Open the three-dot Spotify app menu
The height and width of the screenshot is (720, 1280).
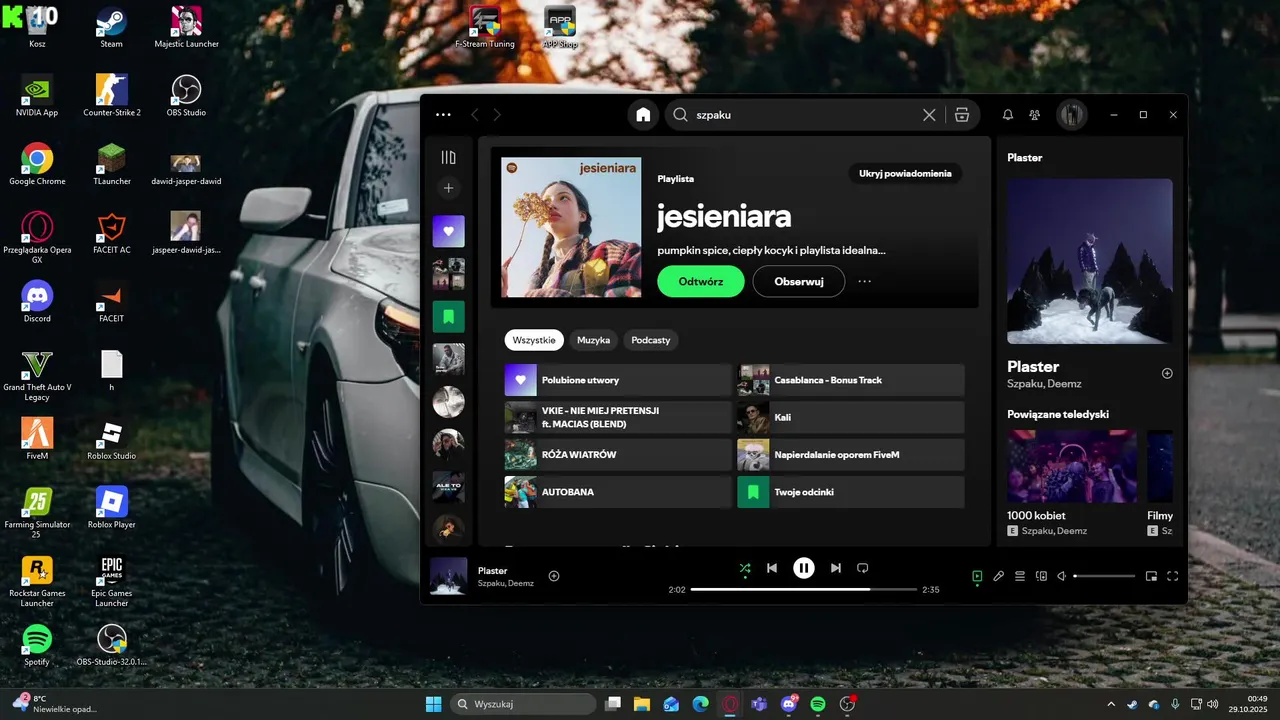tap(444, 115)
